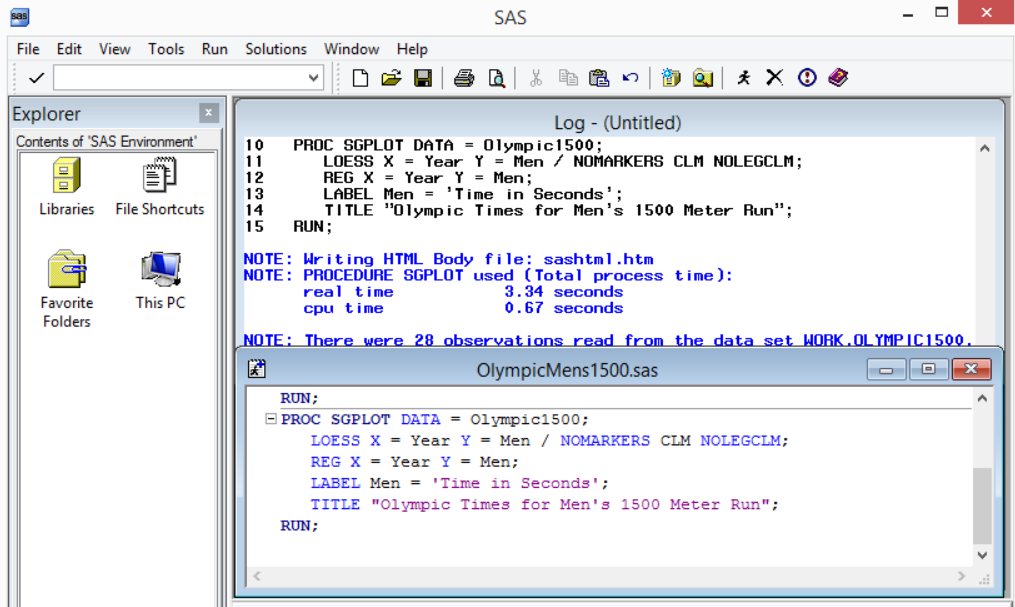
Task: Click the LOESS statement line in editor
Action: [x=550, y=441]
